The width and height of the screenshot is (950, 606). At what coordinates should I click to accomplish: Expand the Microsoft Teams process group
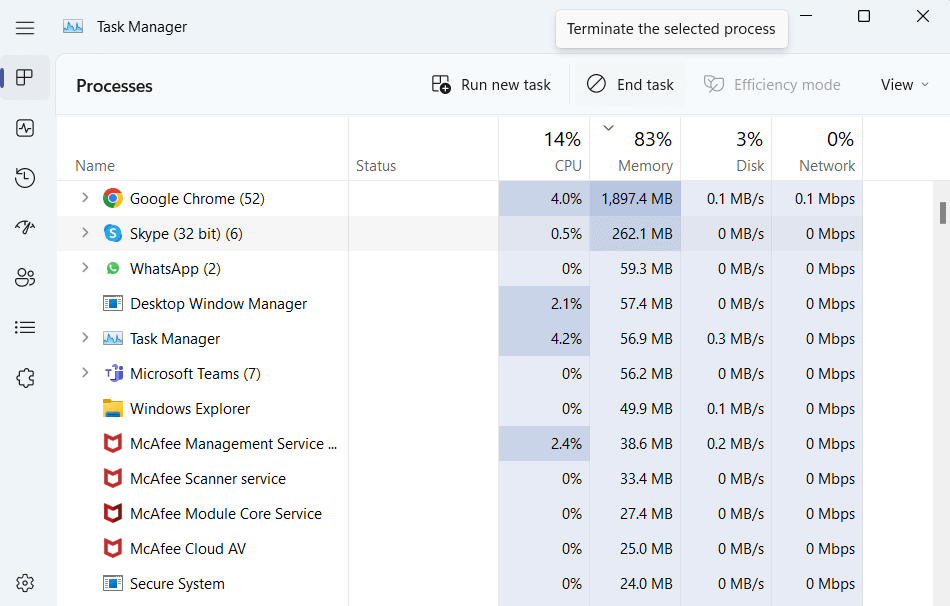coord(85,373)
